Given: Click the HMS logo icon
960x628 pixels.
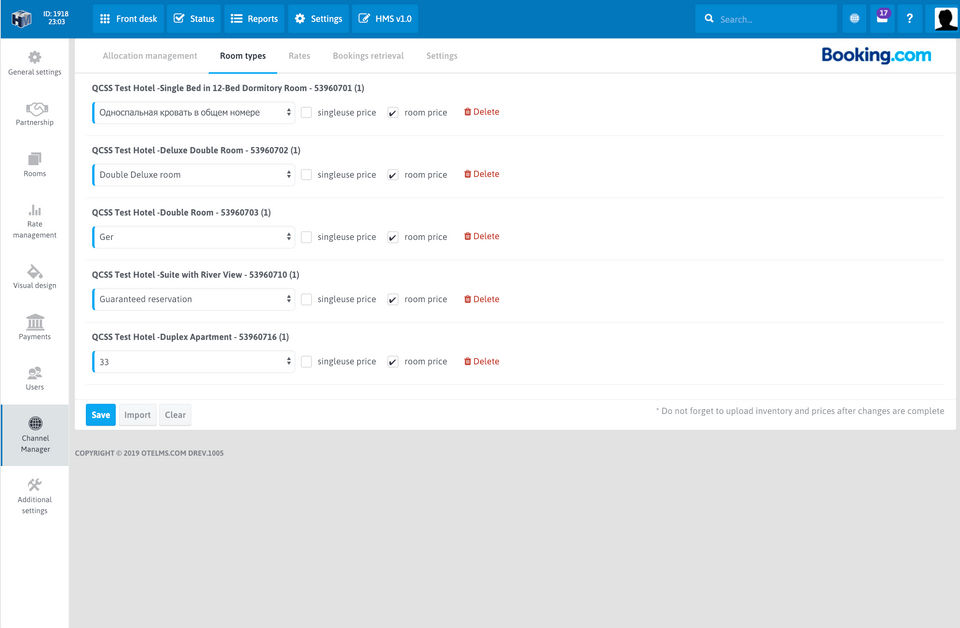Looking at the screenshot, I should (x=21, y=18).
